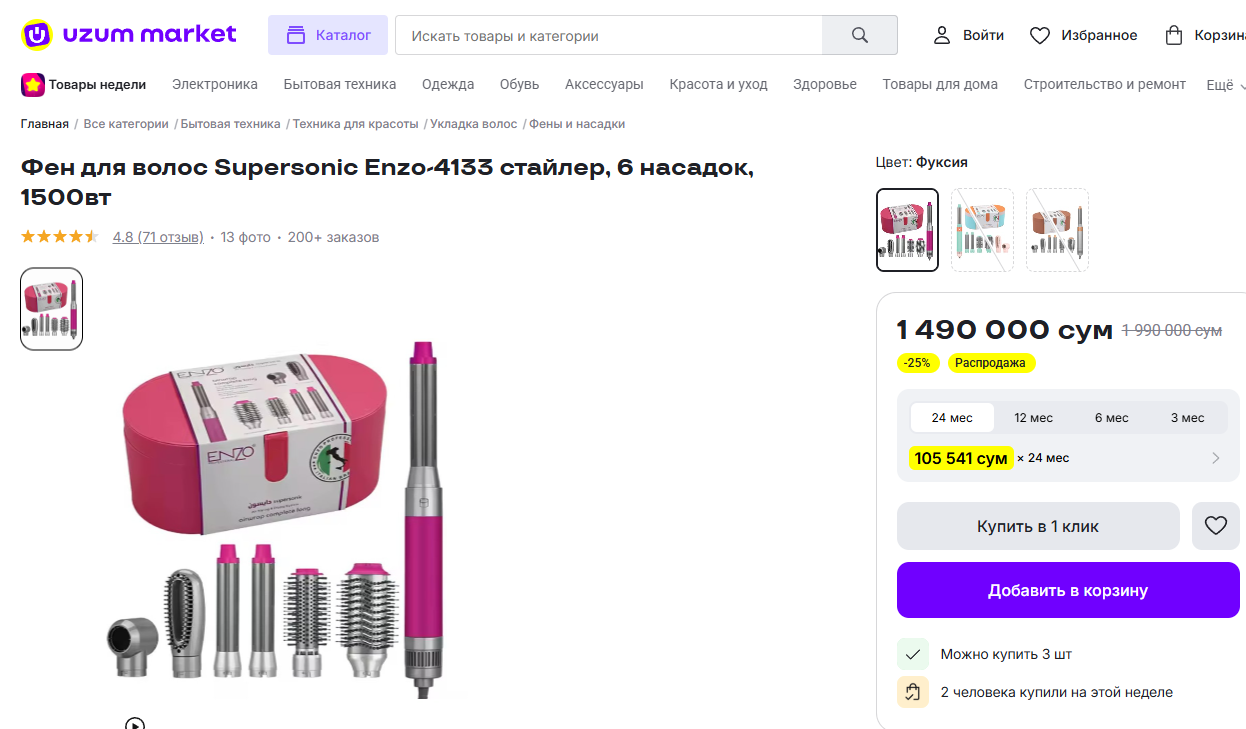Click the Uzum Market logo icon
This screenshot has width=1246, height=729.
pyautogui.click(x=37, y=35)
